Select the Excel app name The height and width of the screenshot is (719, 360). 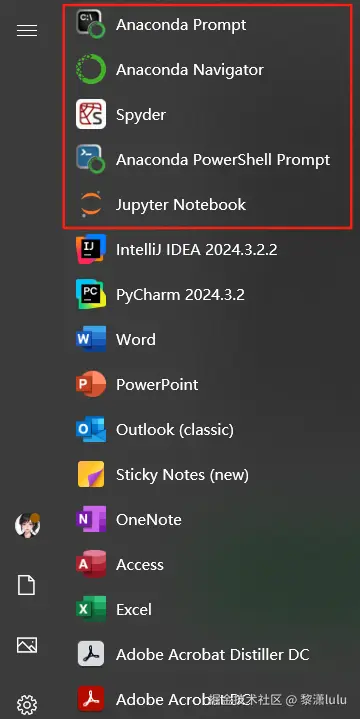tap(134, 609)
